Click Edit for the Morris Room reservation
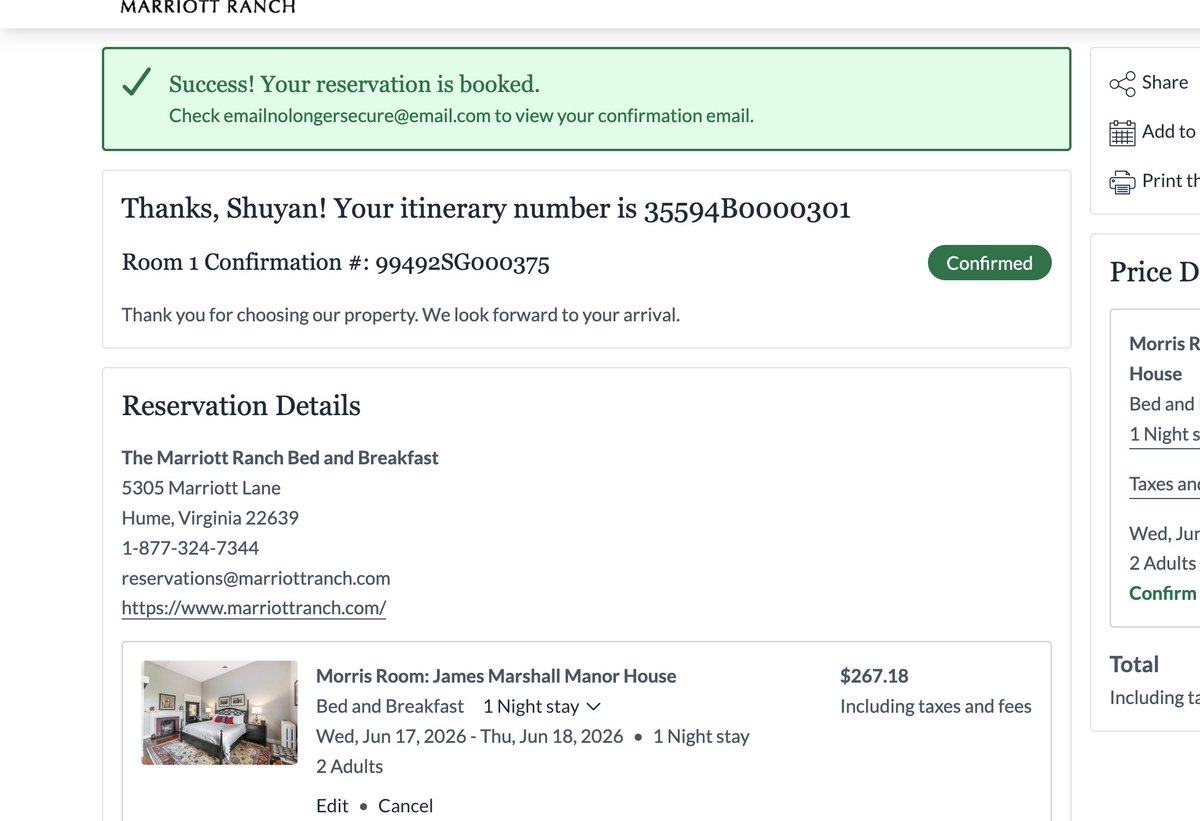Viewport: 1200px width, 821px height. point(332,806)
